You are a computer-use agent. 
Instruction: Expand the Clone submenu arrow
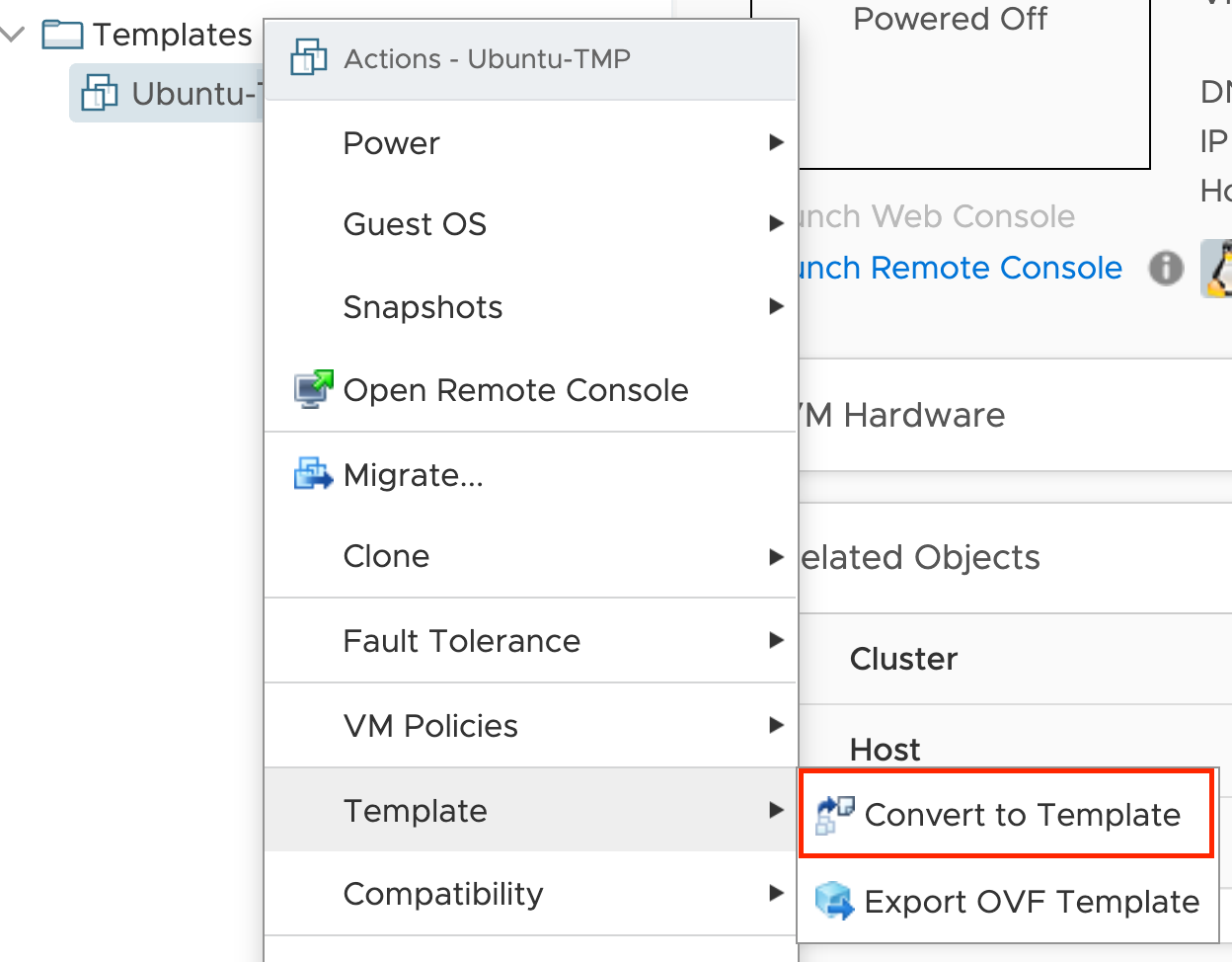coord(777,557)
